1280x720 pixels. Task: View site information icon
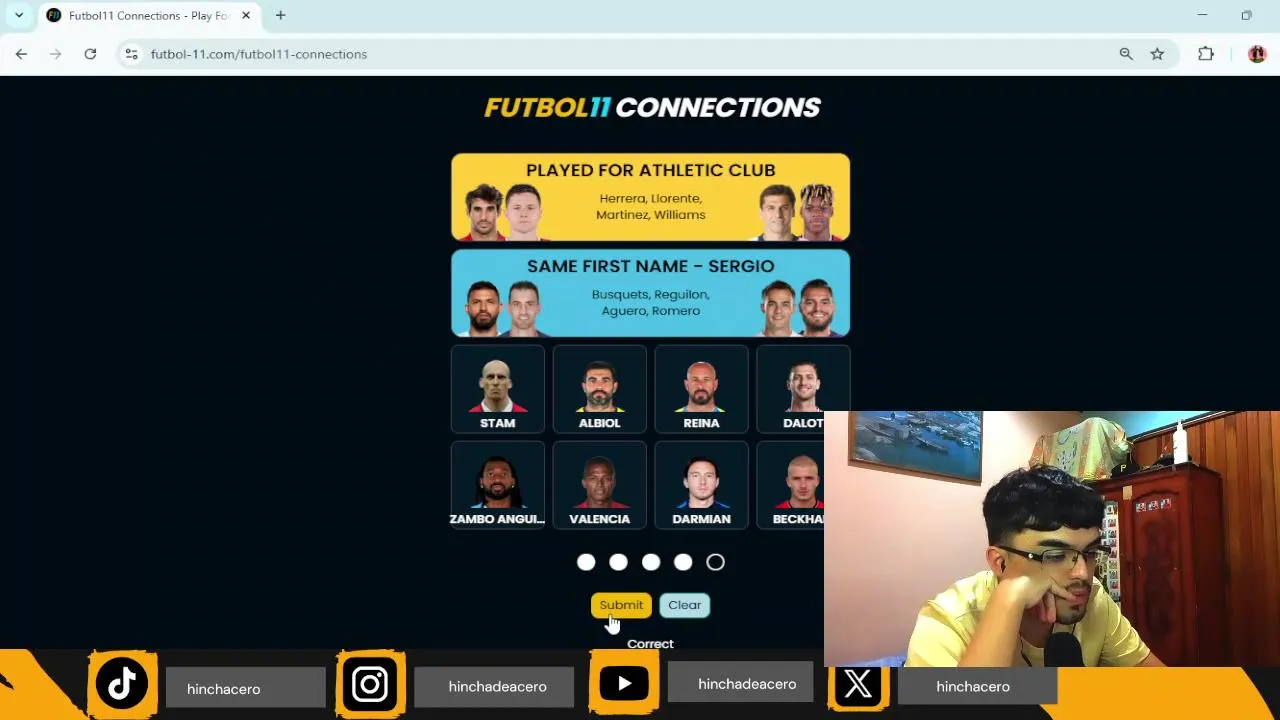(131, 54)
